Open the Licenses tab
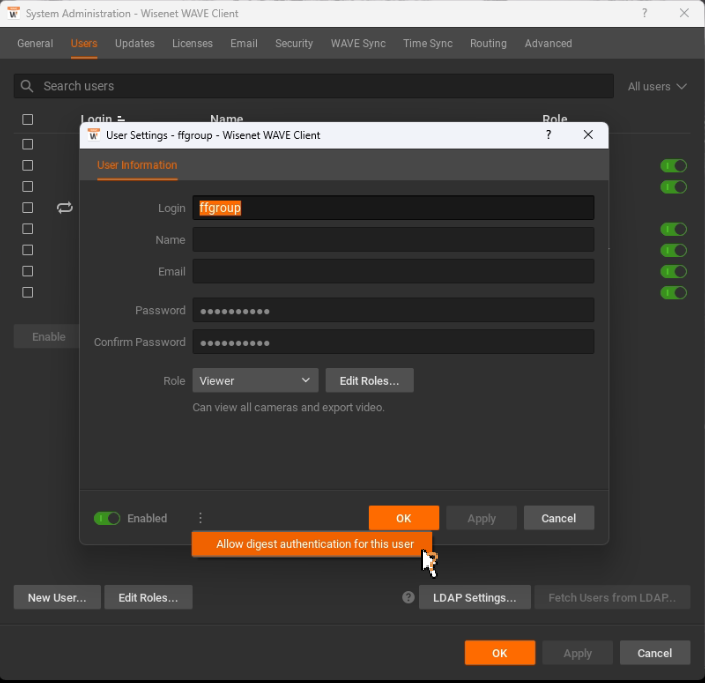 [x=192, y=43]
